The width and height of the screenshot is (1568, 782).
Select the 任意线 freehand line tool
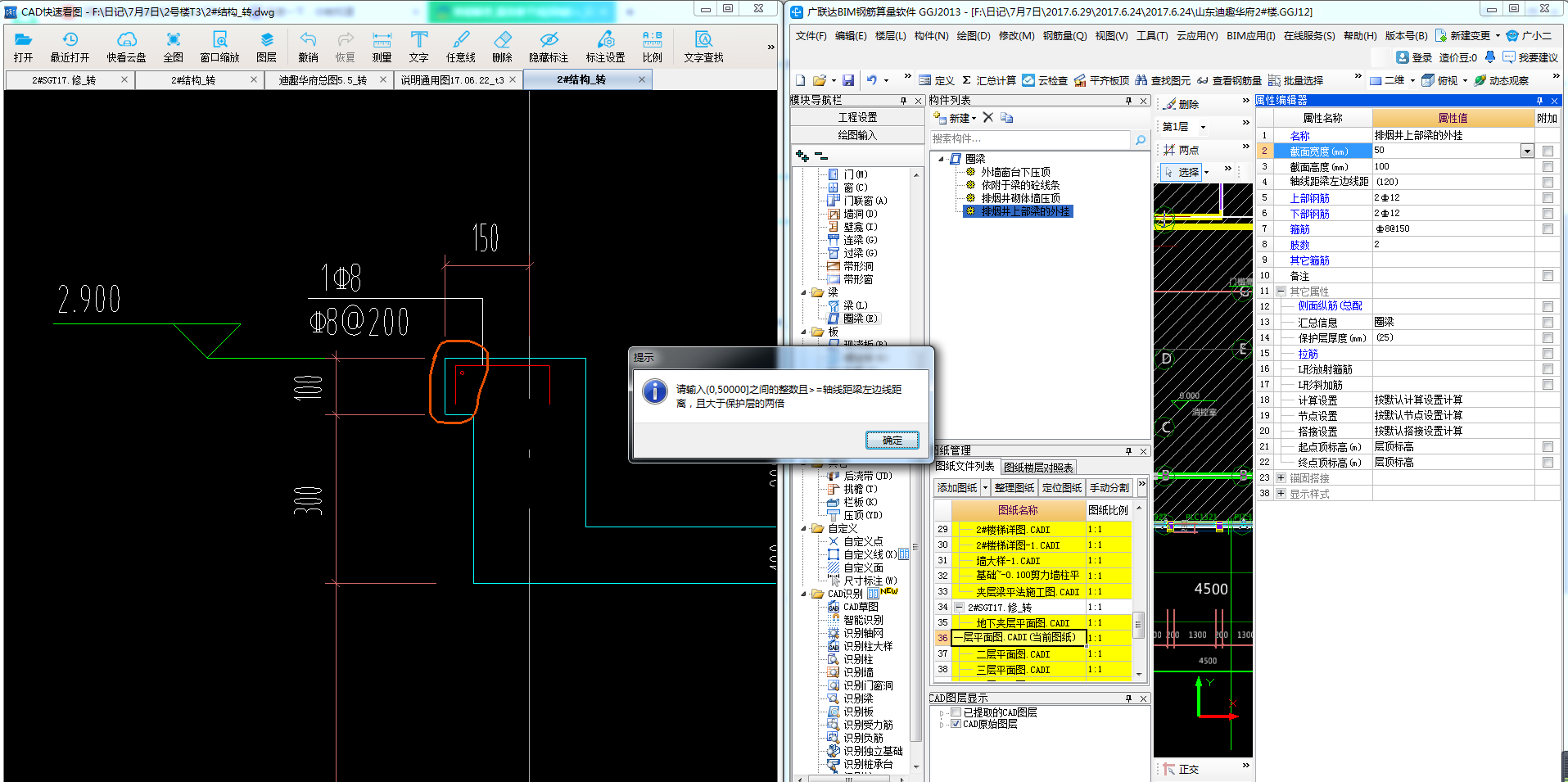(x=461, y=47)
